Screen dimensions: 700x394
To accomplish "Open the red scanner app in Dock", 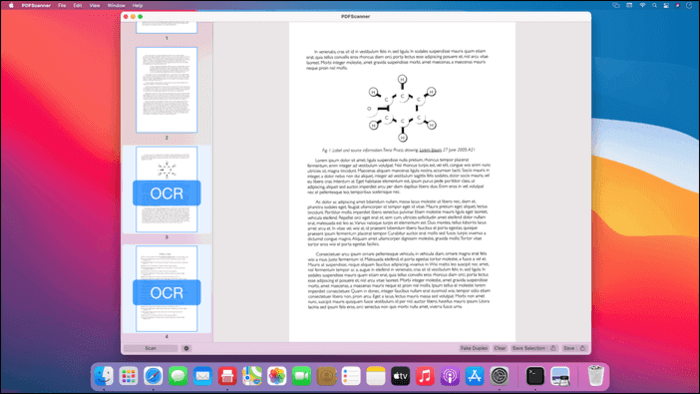I will 227,376.
